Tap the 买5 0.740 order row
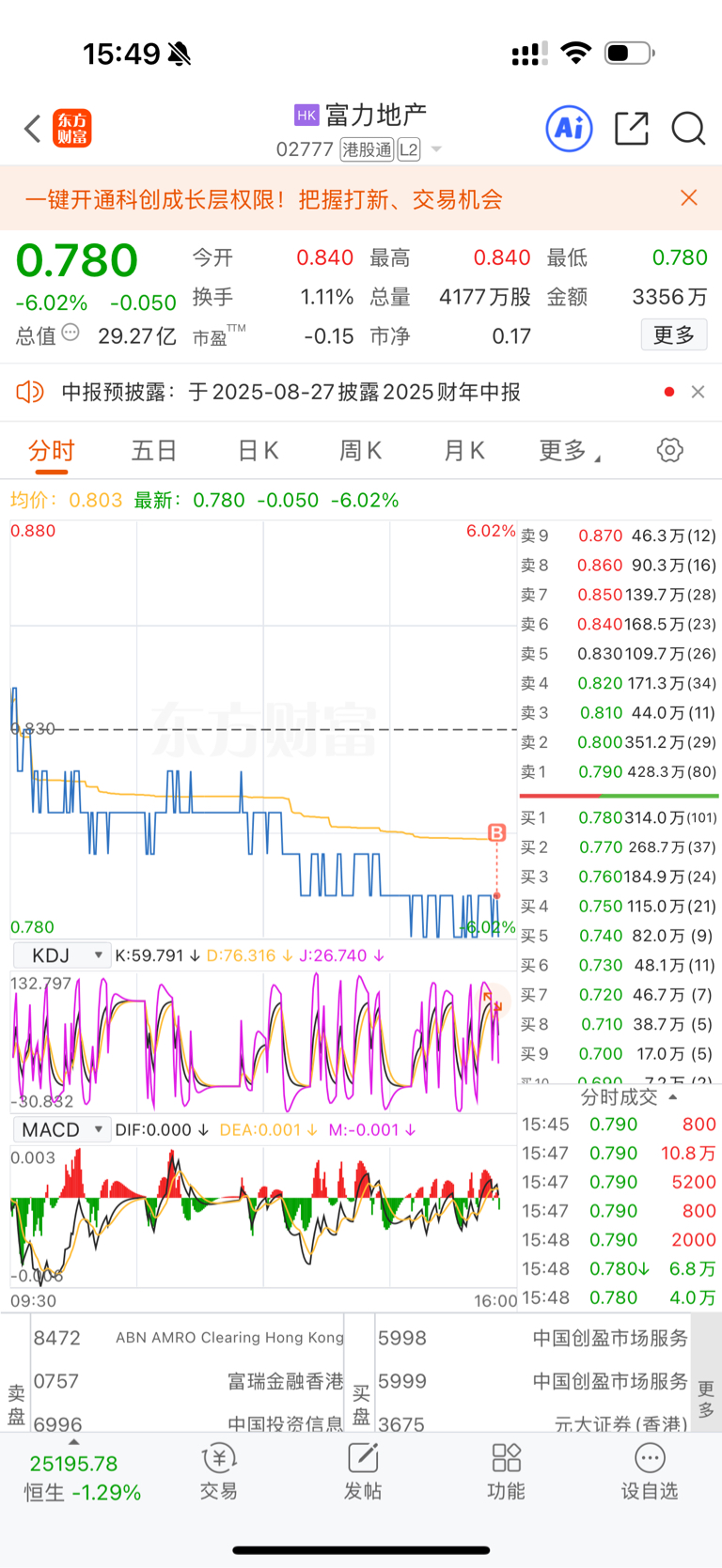This screenshot has width=722, height=1568. pyautogui.click(x=619, y=936)
